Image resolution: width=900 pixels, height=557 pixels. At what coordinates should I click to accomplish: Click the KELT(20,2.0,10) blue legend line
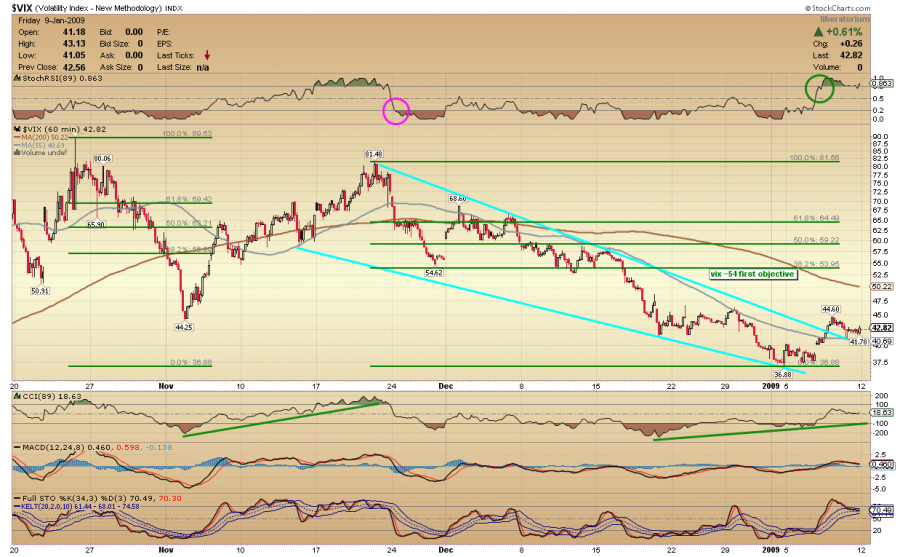point(17,506)
